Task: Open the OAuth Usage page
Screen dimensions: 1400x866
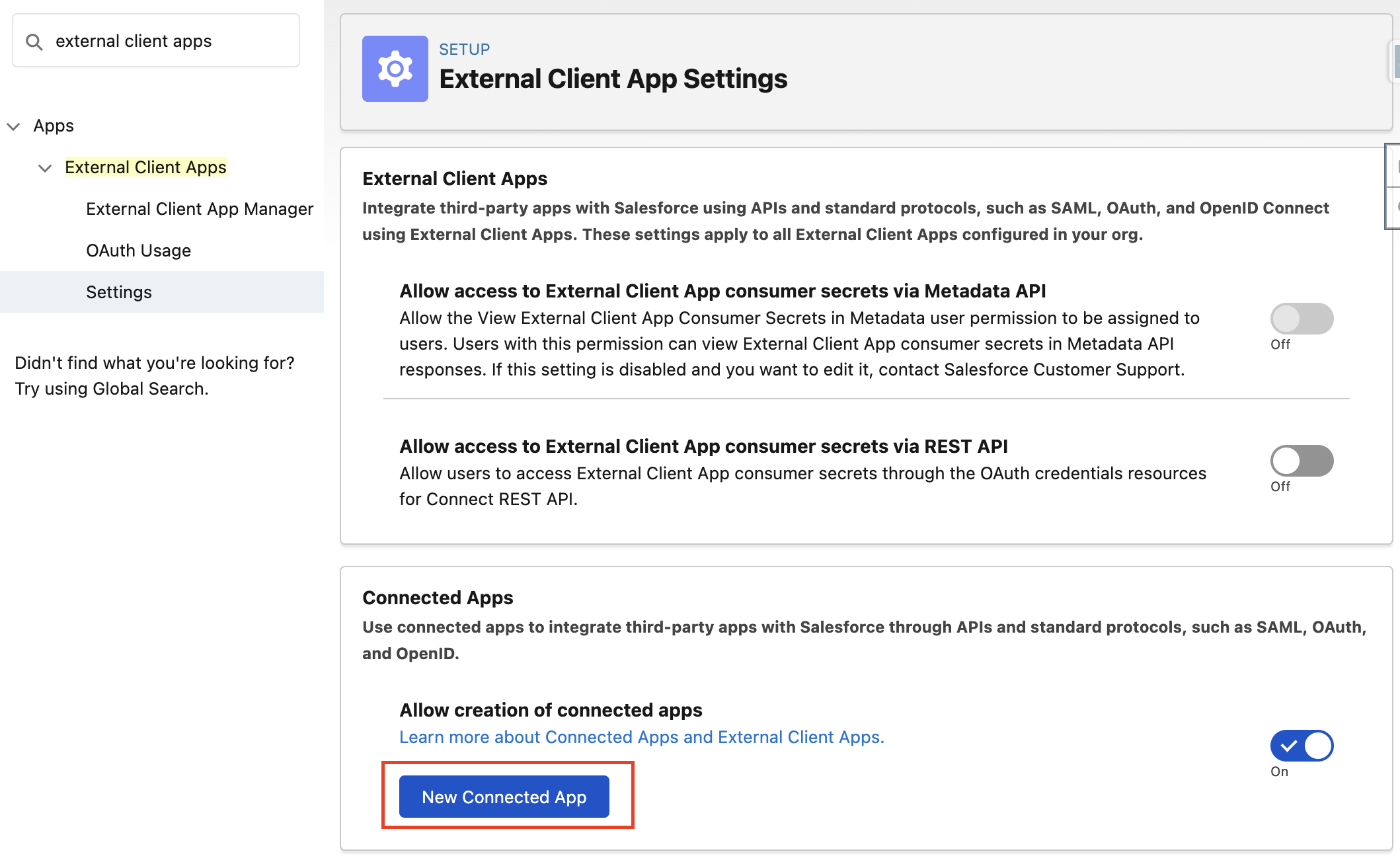Action: click(138, 251)
